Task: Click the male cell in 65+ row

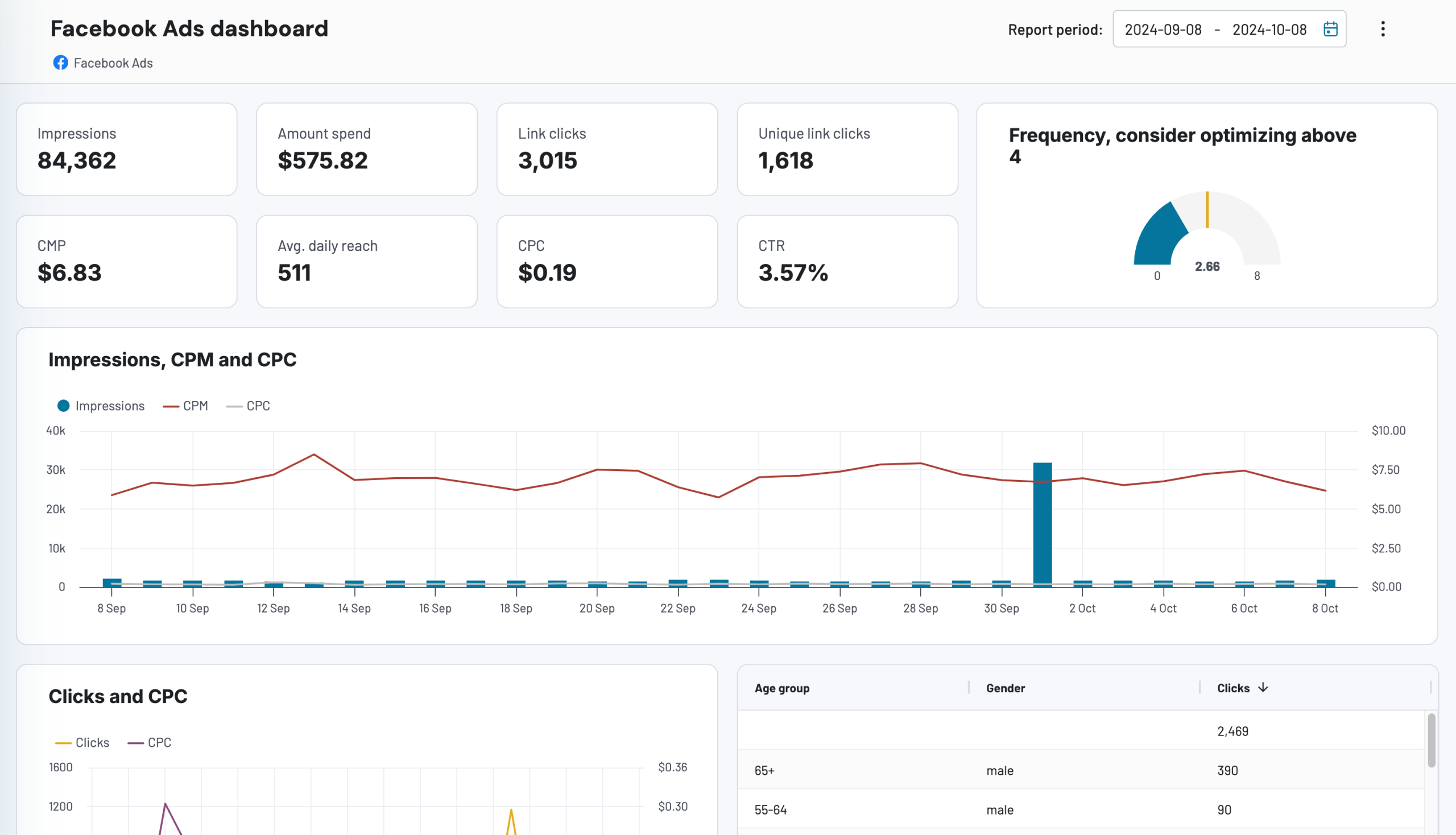Action: [999, 770]
